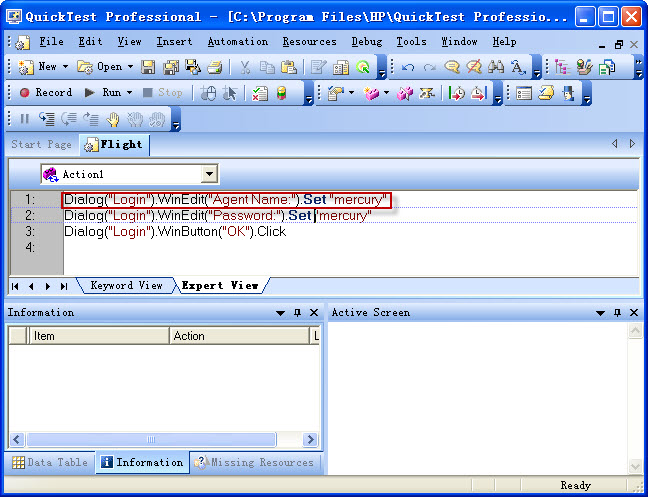Image resolution: width=648 pixels, height=497 pixels.
Task: Click the Paste clipboard icon
Action: tap(289, 67)
